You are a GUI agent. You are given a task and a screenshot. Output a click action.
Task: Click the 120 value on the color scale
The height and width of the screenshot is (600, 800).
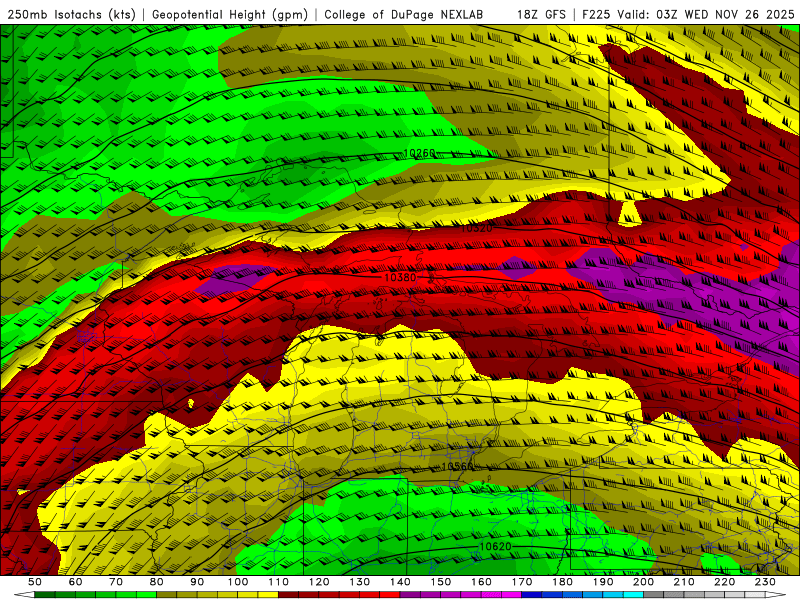[319, 582]
